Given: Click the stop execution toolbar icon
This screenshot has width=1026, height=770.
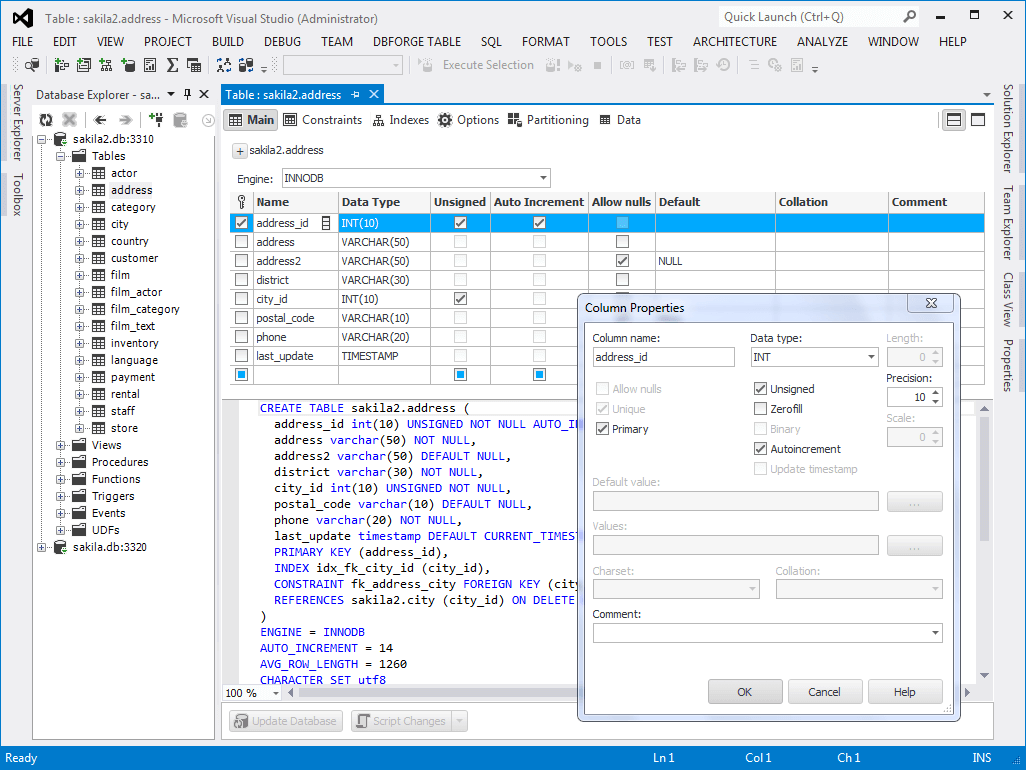Looking at the screenshot, I should point(597,65).
